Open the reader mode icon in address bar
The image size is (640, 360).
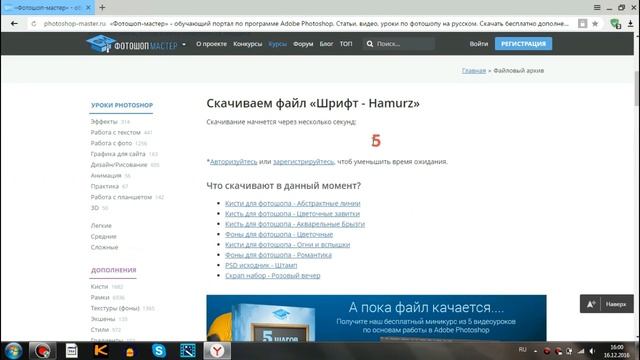(582, 24)
